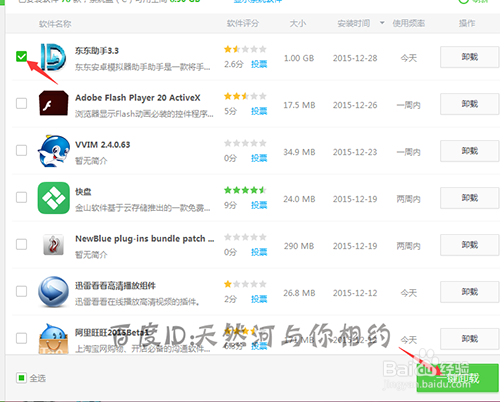Click the 快盘 green star rating
Screen dimensions: 500x402
tap(245, 190)
